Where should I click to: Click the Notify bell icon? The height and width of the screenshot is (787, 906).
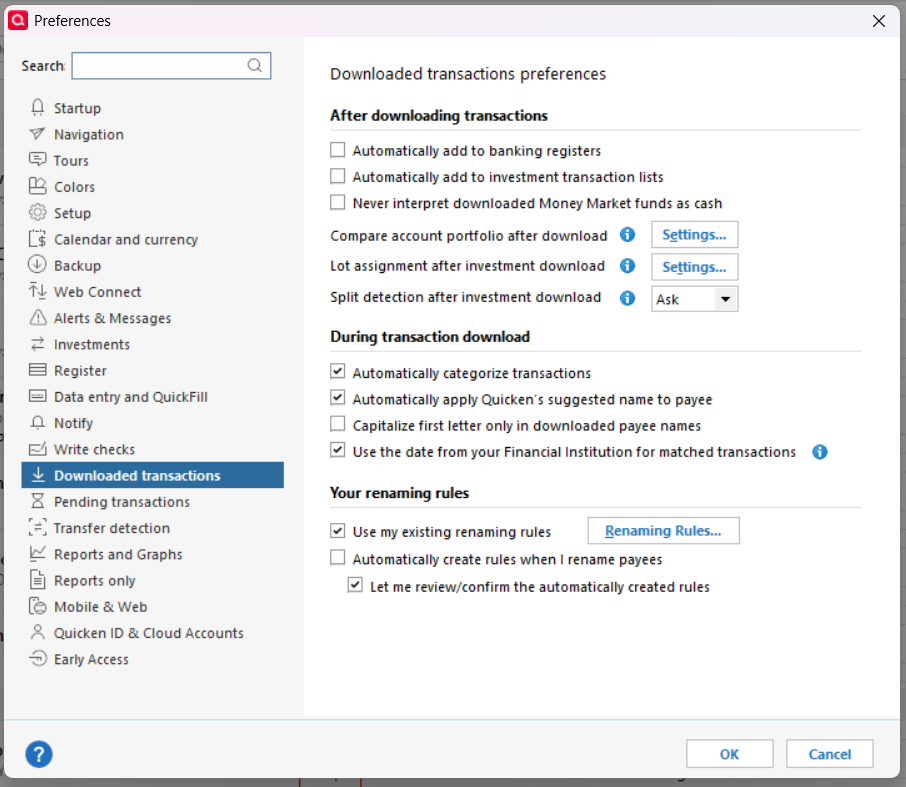click(x=38, y=422)
